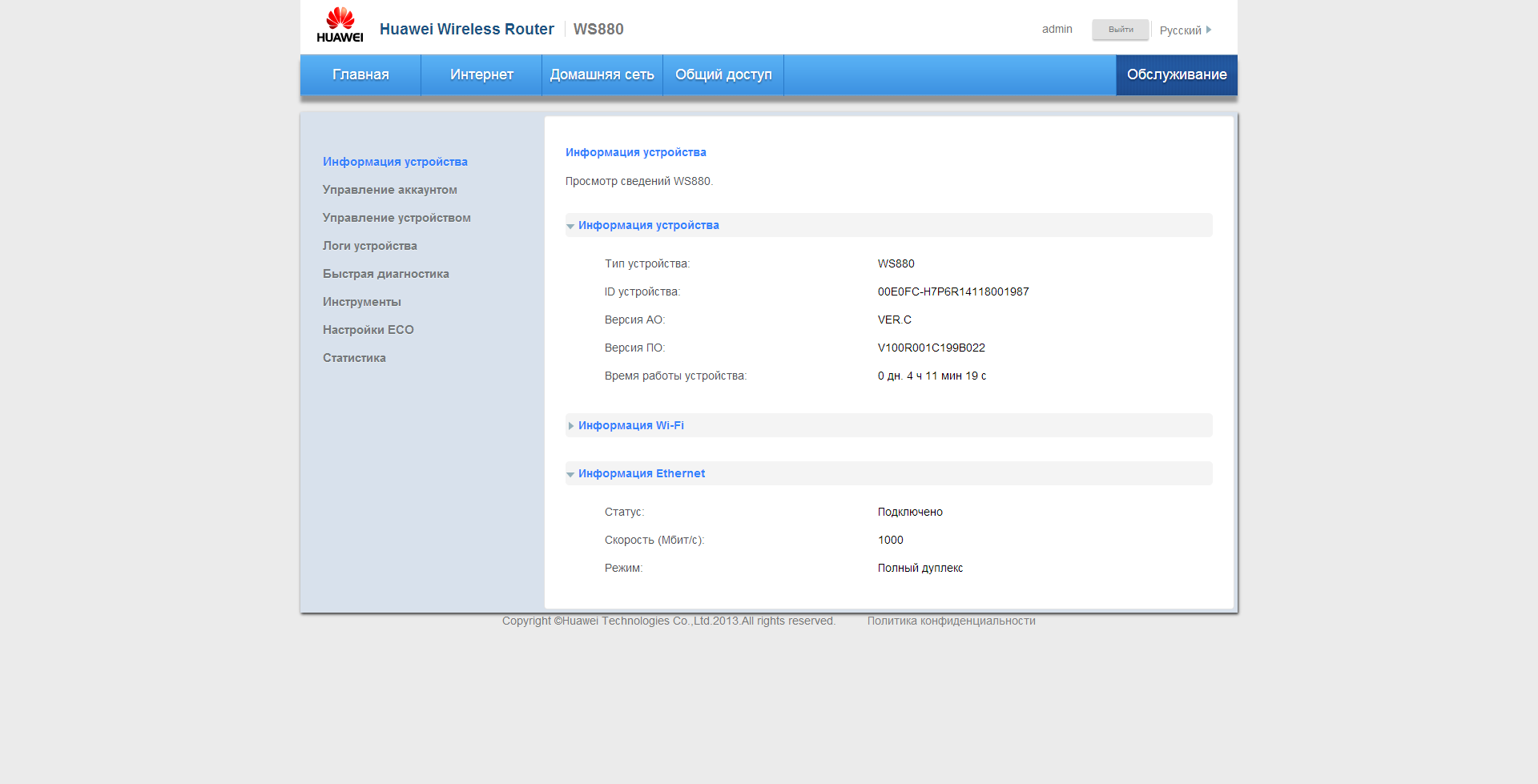Image resolution: width=1538 pixels, height=784 pixels.
Task: Open Быстрая диагностика in the sidebar
Action: [x=386, y=274]
